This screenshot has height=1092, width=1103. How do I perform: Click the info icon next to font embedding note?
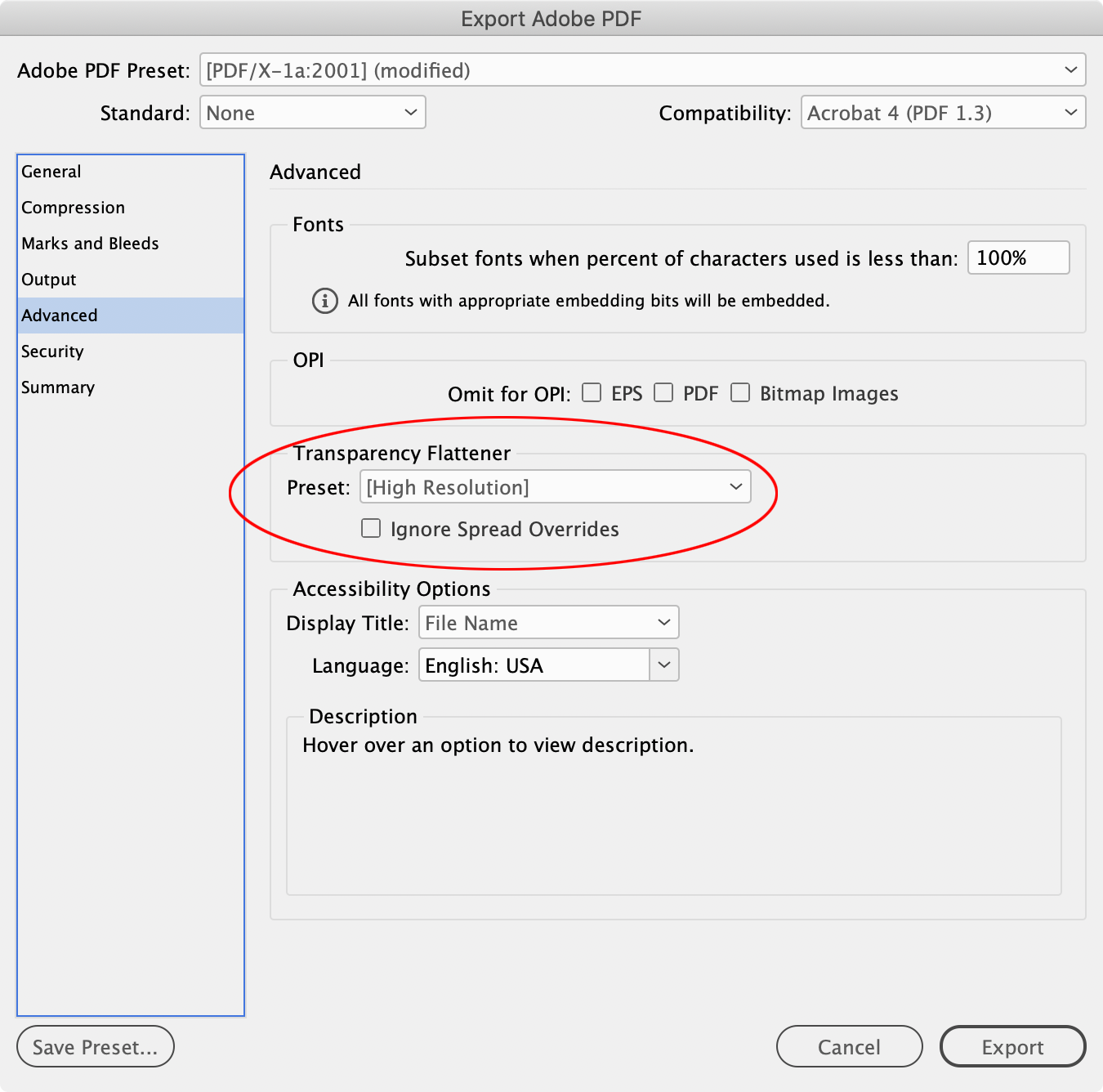(x=324, y=301)
